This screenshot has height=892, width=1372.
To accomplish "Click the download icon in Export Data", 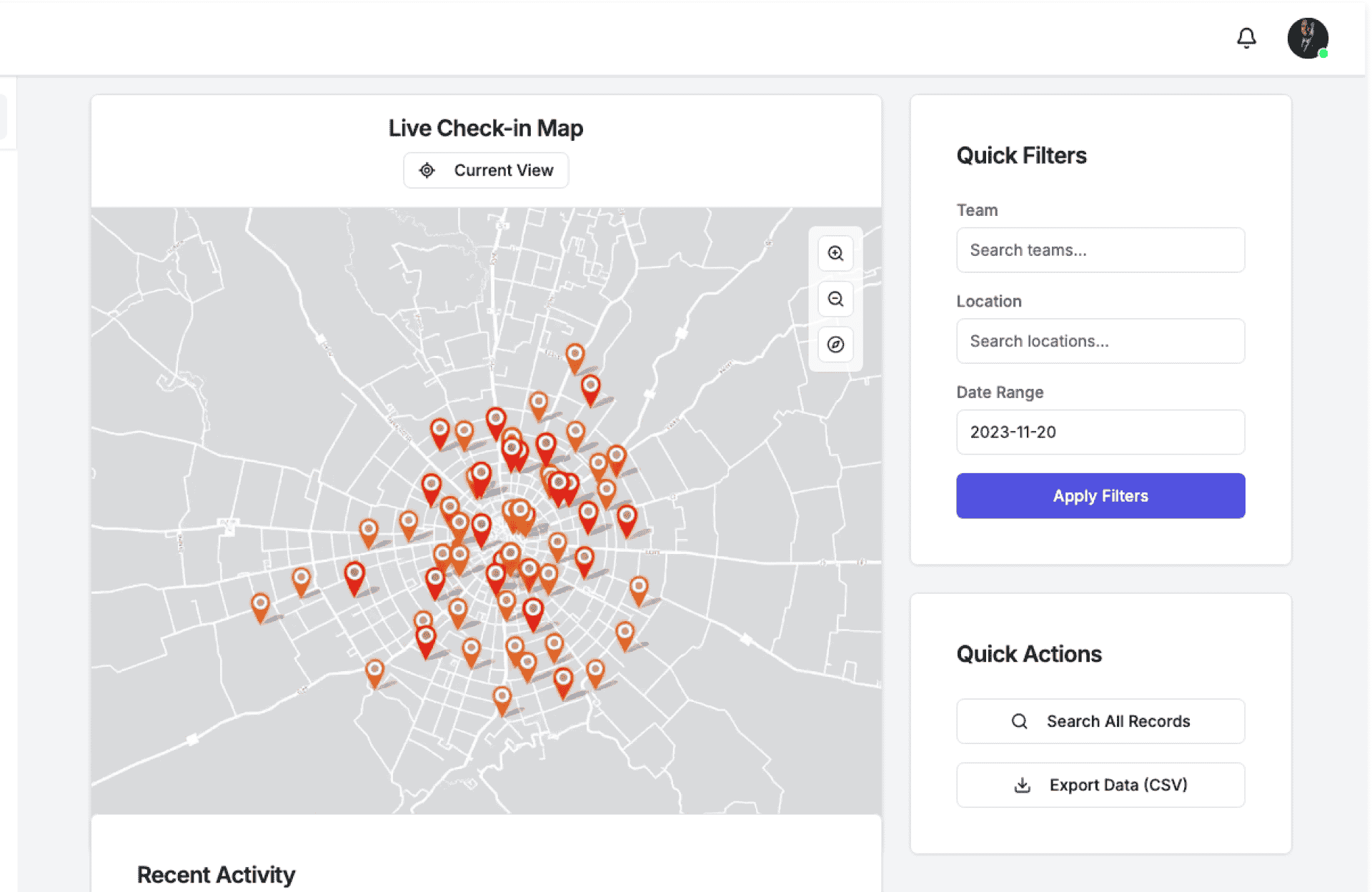I will click(1022, 785).
